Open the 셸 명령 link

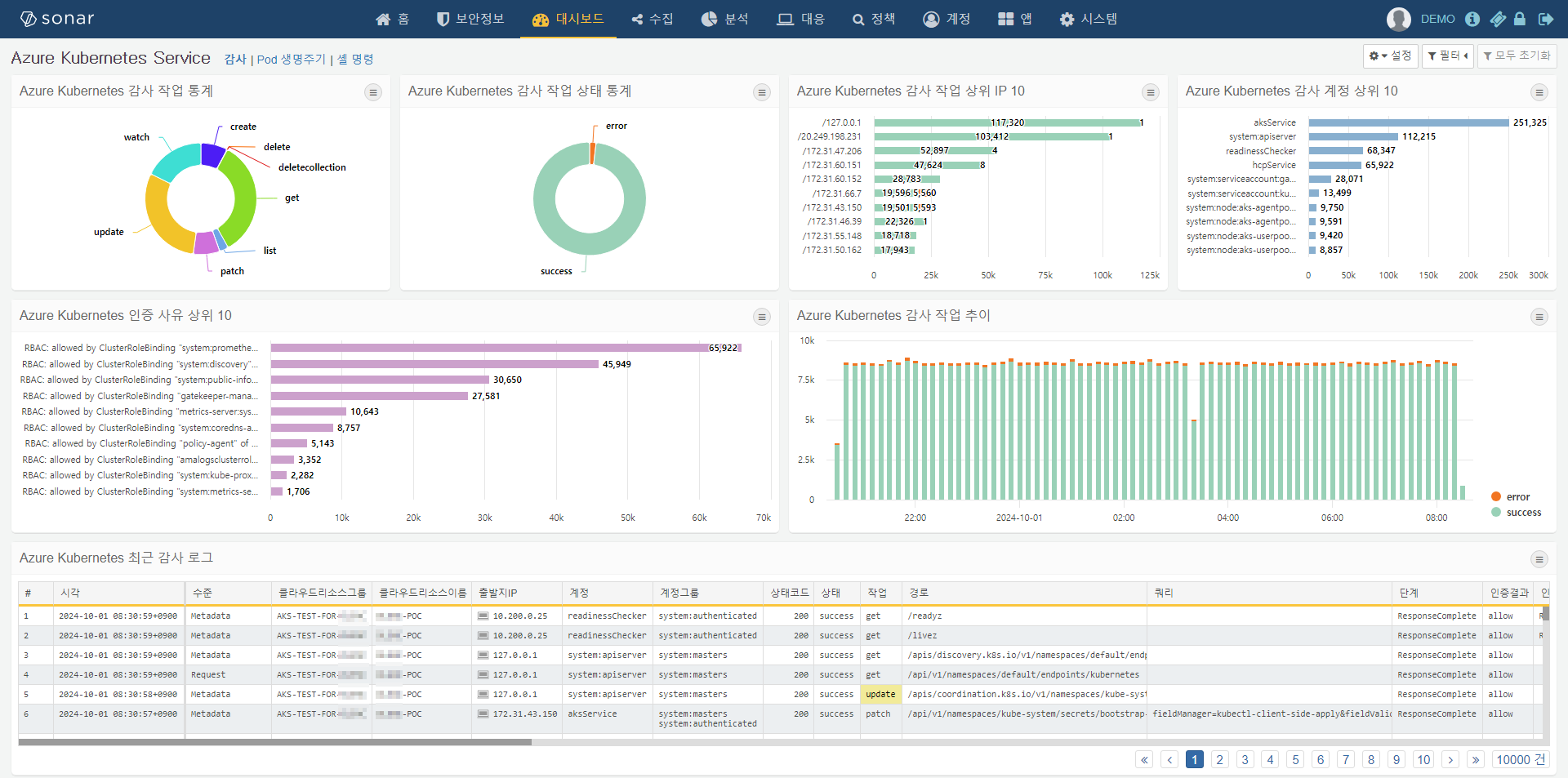(x=355, y=60)
